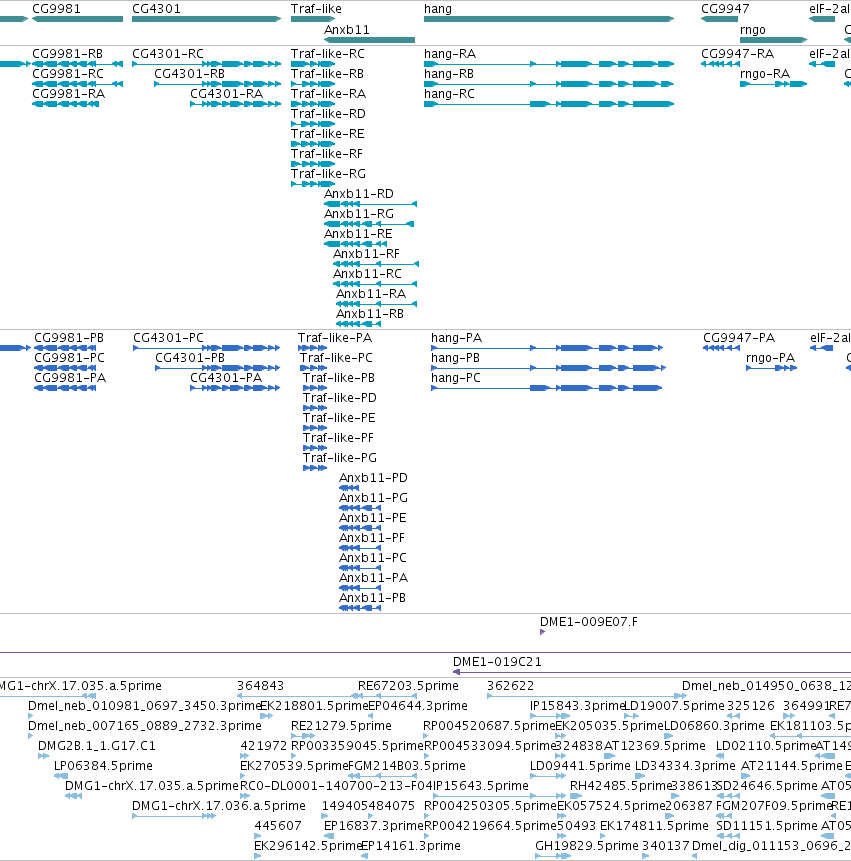Click the hang gene span
The height and width of the screenshot is (861, 851).
(x=549, y=19)
